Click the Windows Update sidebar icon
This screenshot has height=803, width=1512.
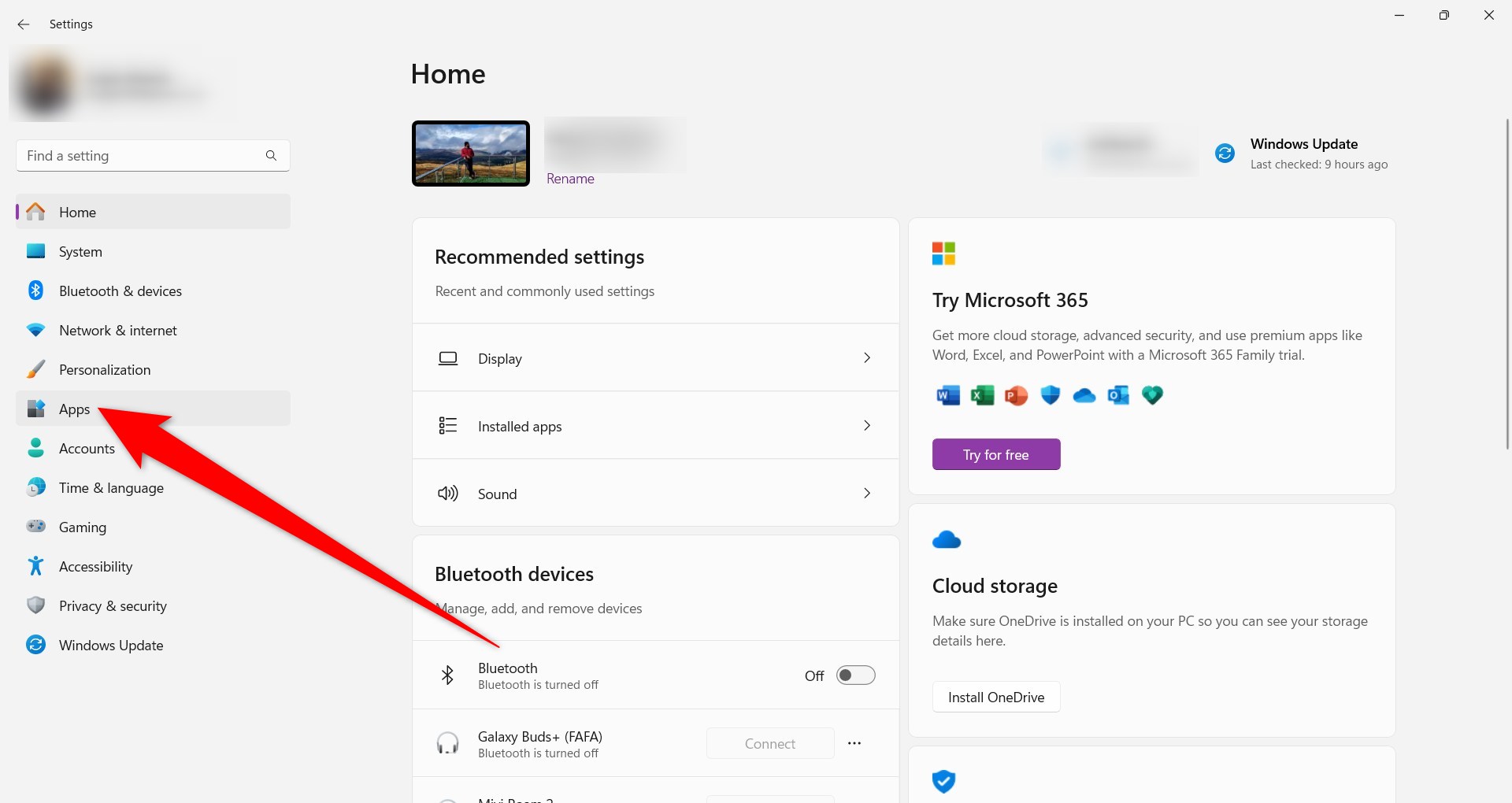[35, 645]
